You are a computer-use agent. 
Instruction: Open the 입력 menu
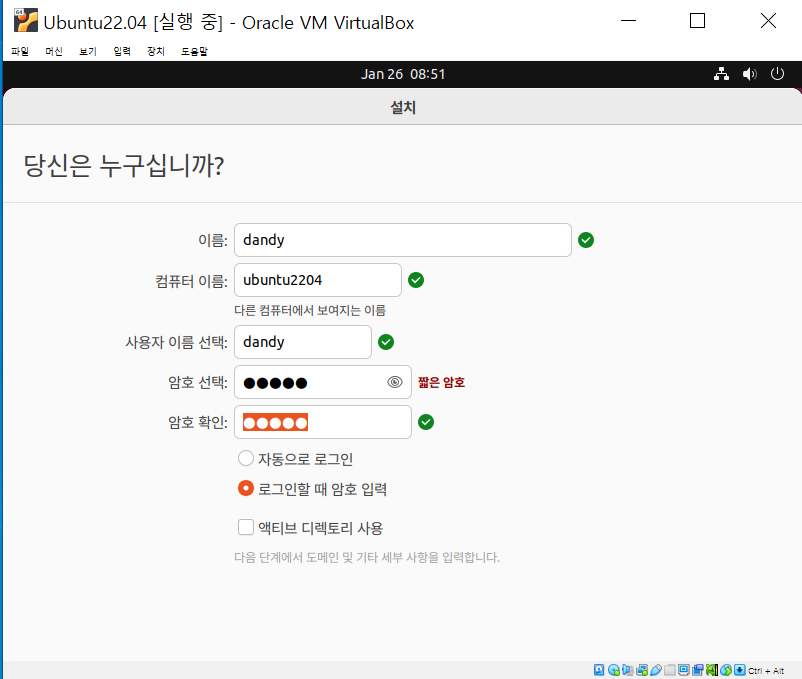(122, 51)
